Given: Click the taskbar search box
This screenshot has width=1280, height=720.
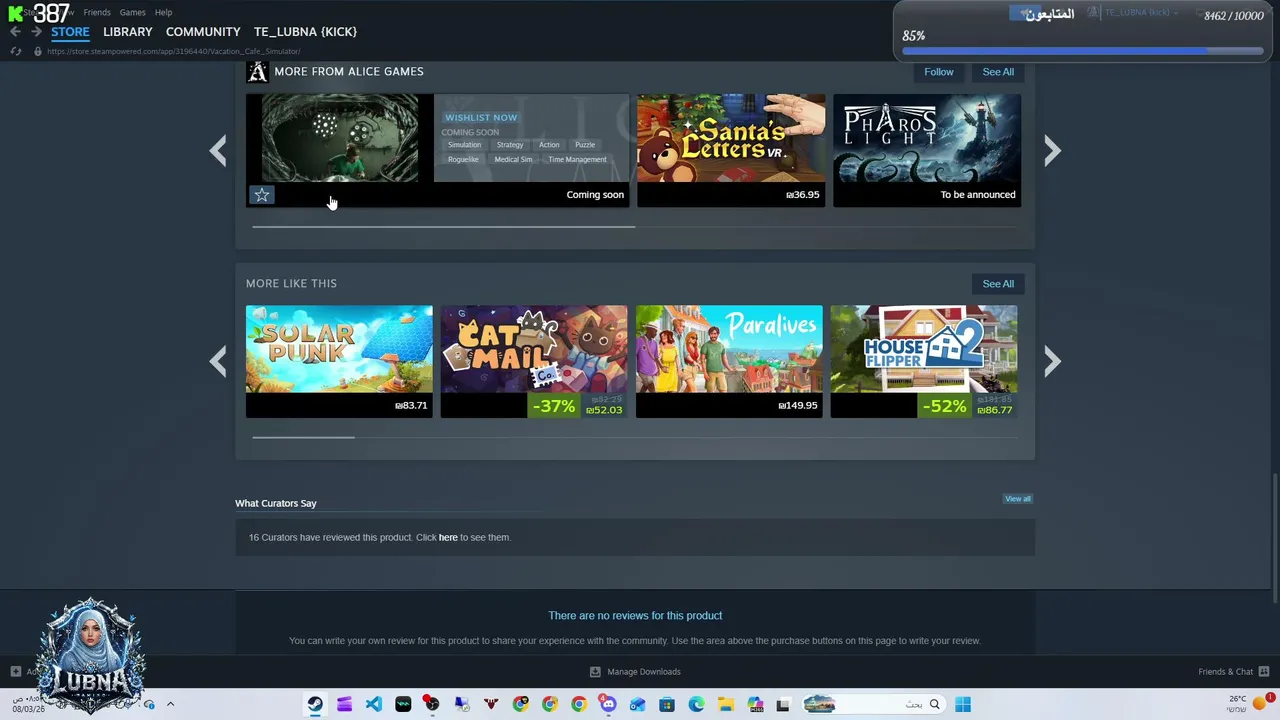Looking at the screenshot, I should 875,704.
